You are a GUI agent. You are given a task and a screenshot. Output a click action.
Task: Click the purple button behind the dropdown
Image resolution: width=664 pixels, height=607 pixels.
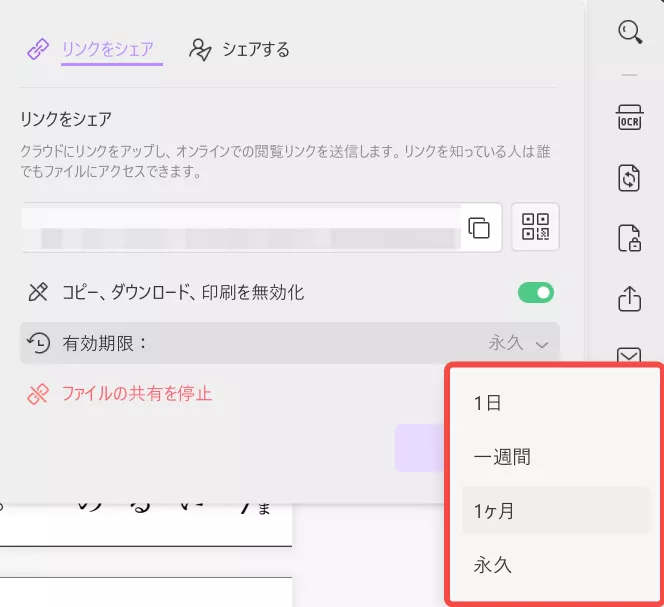coord(420,448)
